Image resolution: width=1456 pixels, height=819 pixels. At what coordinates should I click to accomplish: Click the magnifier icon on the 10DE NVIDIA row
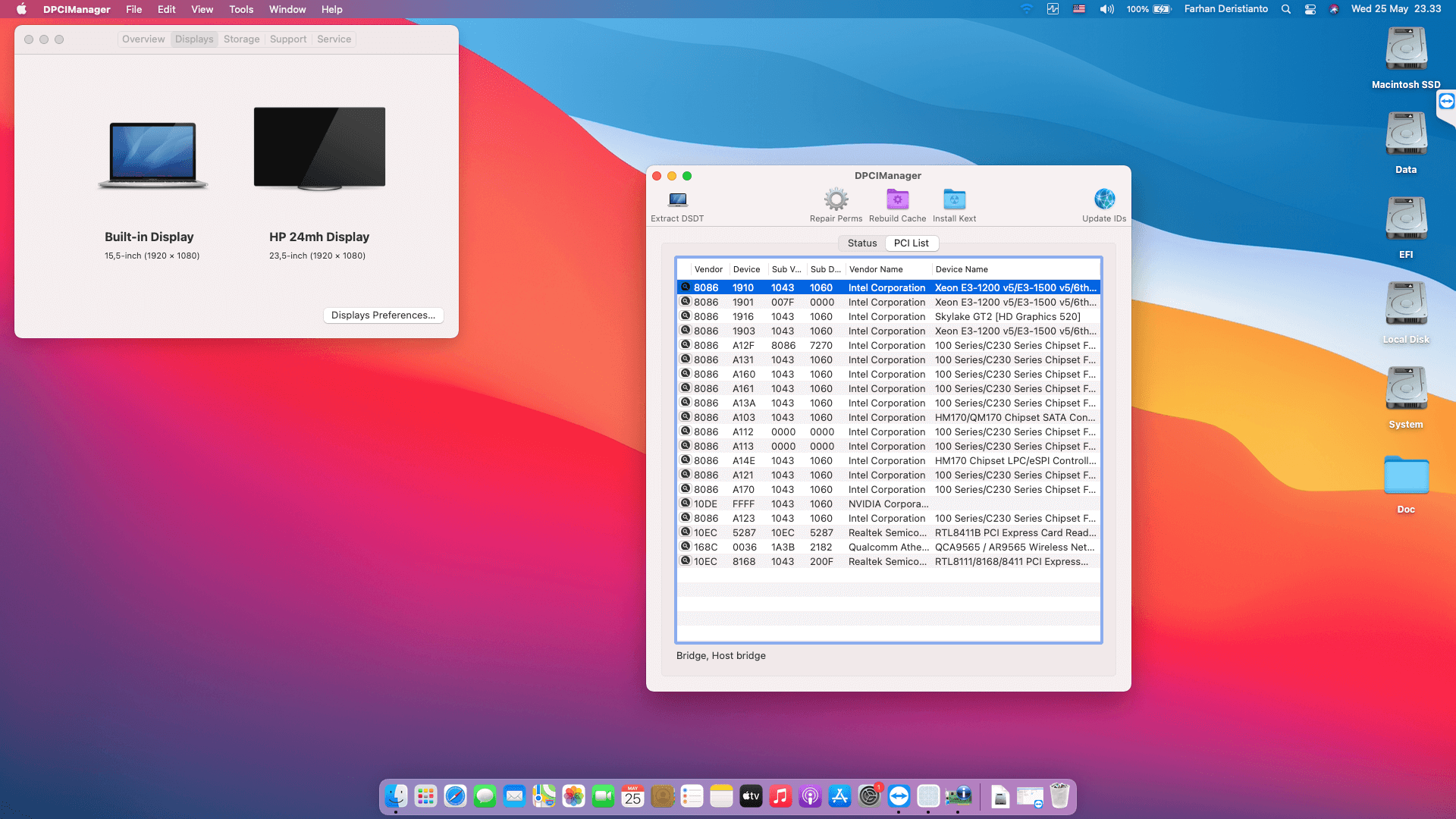[686, 504]
